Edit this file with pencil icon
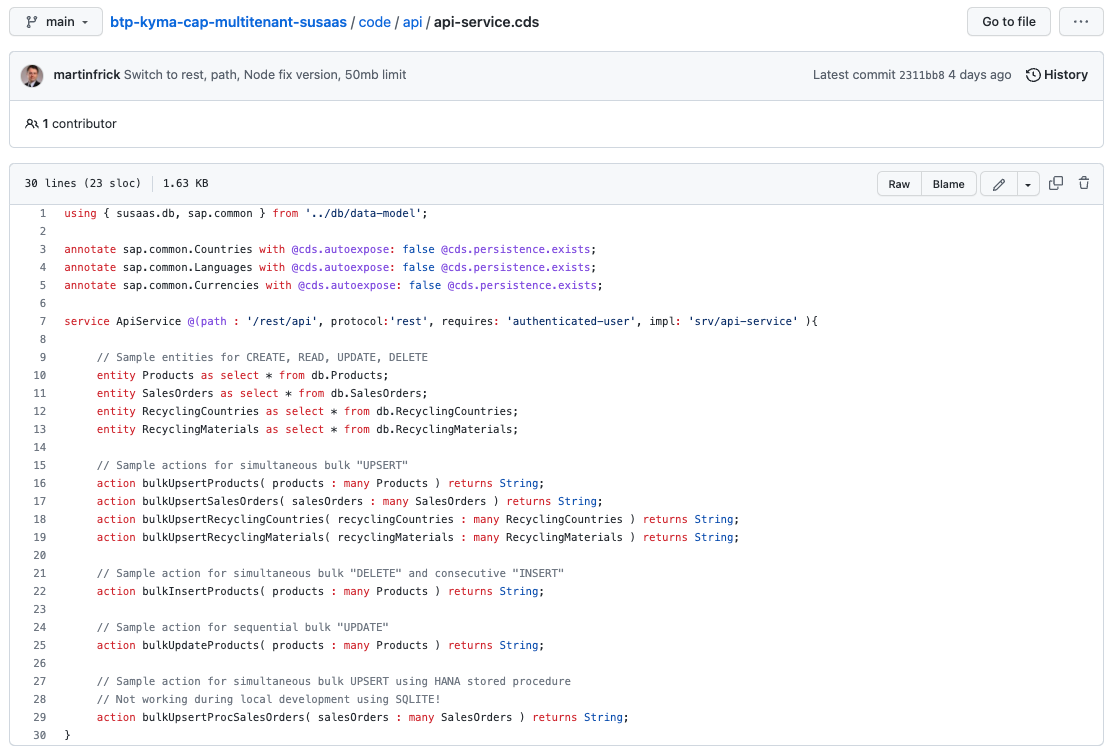Image resolution: width=1110 pixels, height=754 pixels. click(x=999, y=184)
